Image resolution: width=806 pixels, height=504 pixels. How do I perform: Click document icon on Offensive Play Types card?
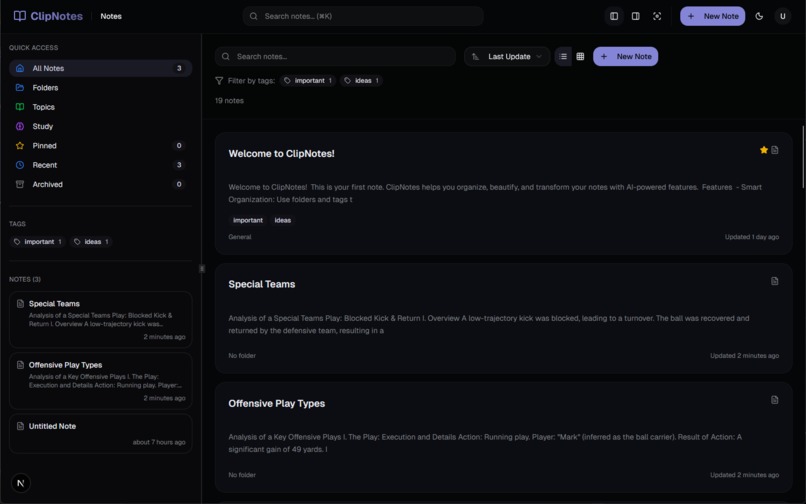pyautogui.click(x=775, y=400)
